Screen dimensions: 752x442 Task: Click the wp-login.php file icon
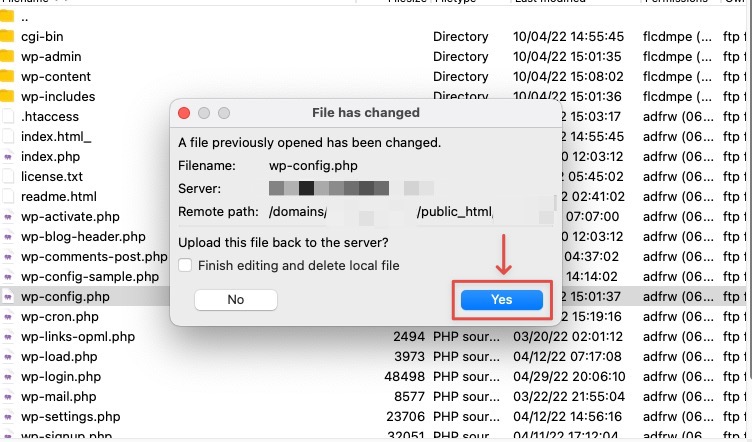(x=8, y=377)
